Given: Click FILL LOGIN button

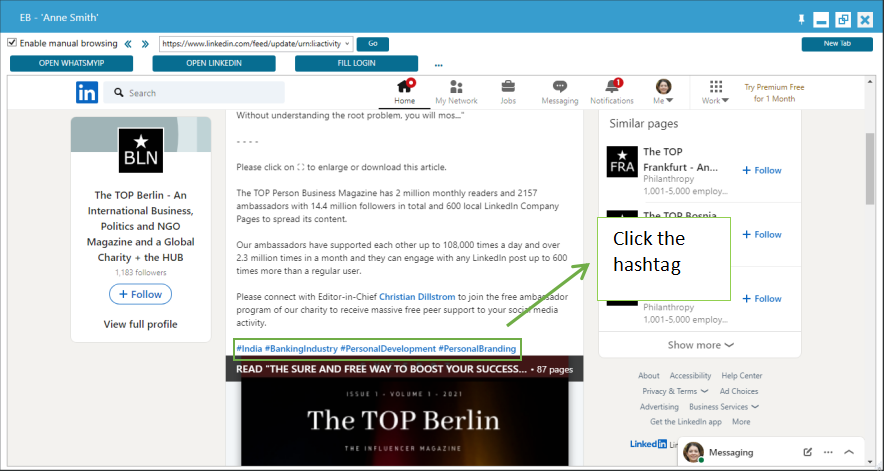Looking at the screenshot, I should pos(356,63).
